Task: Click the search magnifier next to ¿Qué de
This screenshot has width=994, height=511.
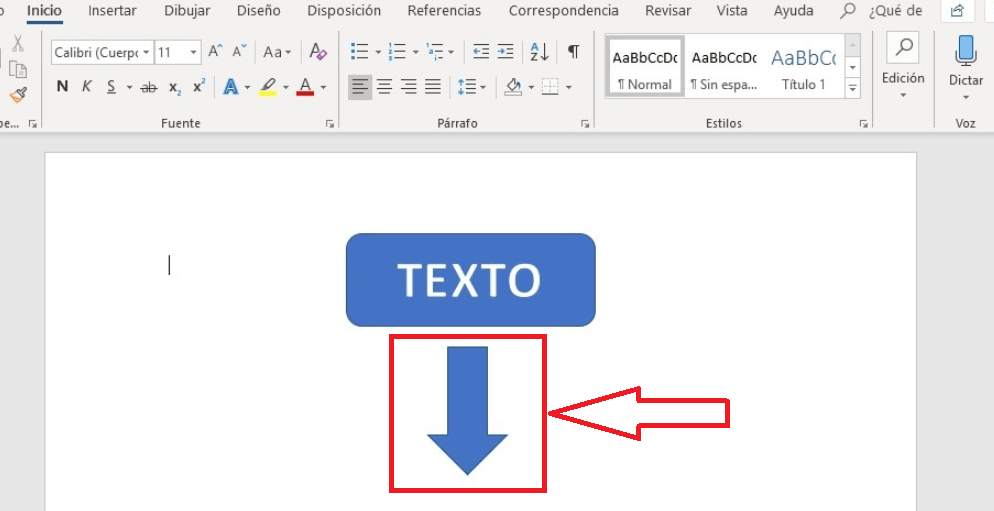Action: tap(847, 11)
